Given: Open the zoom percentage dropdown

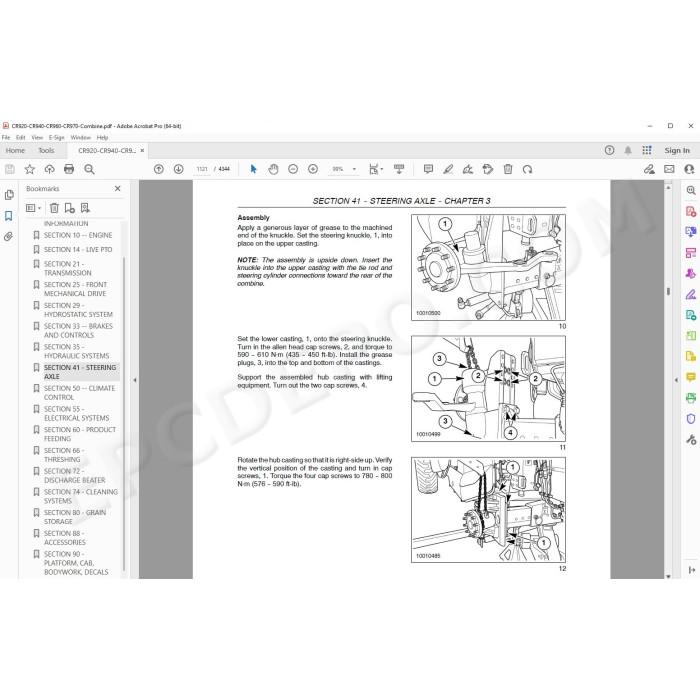Looking at the screenshot, I should (x=354, y=169).
